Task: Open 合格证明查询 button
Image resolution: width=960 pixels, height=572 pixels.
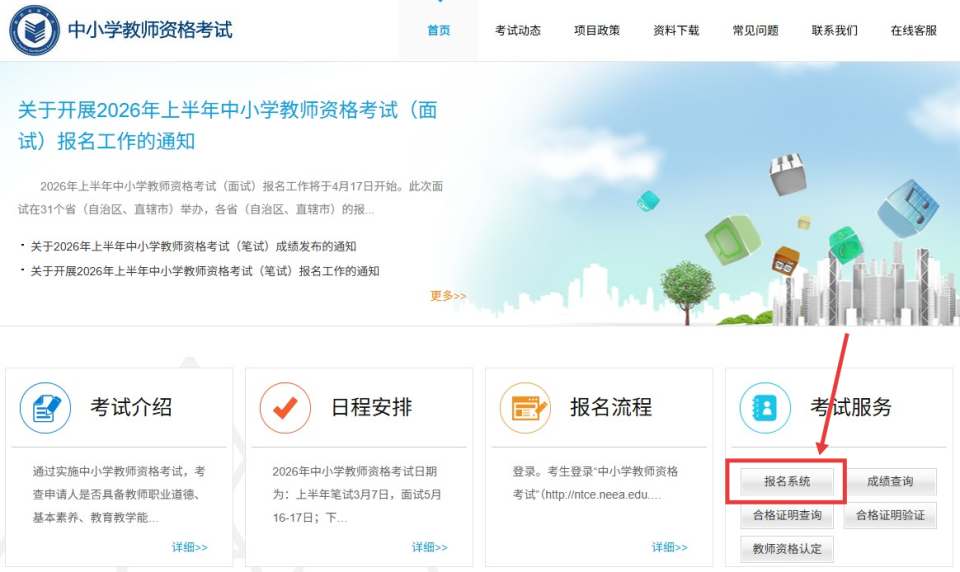Action: (x=787, y=515)
